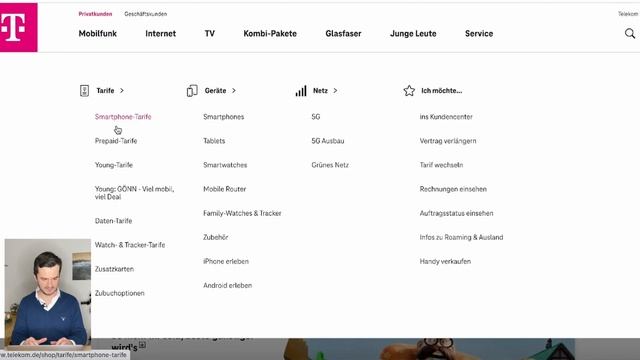Open the 5G link under Netz
Viewport: 640px width, 360px height.
pos(316,117)
